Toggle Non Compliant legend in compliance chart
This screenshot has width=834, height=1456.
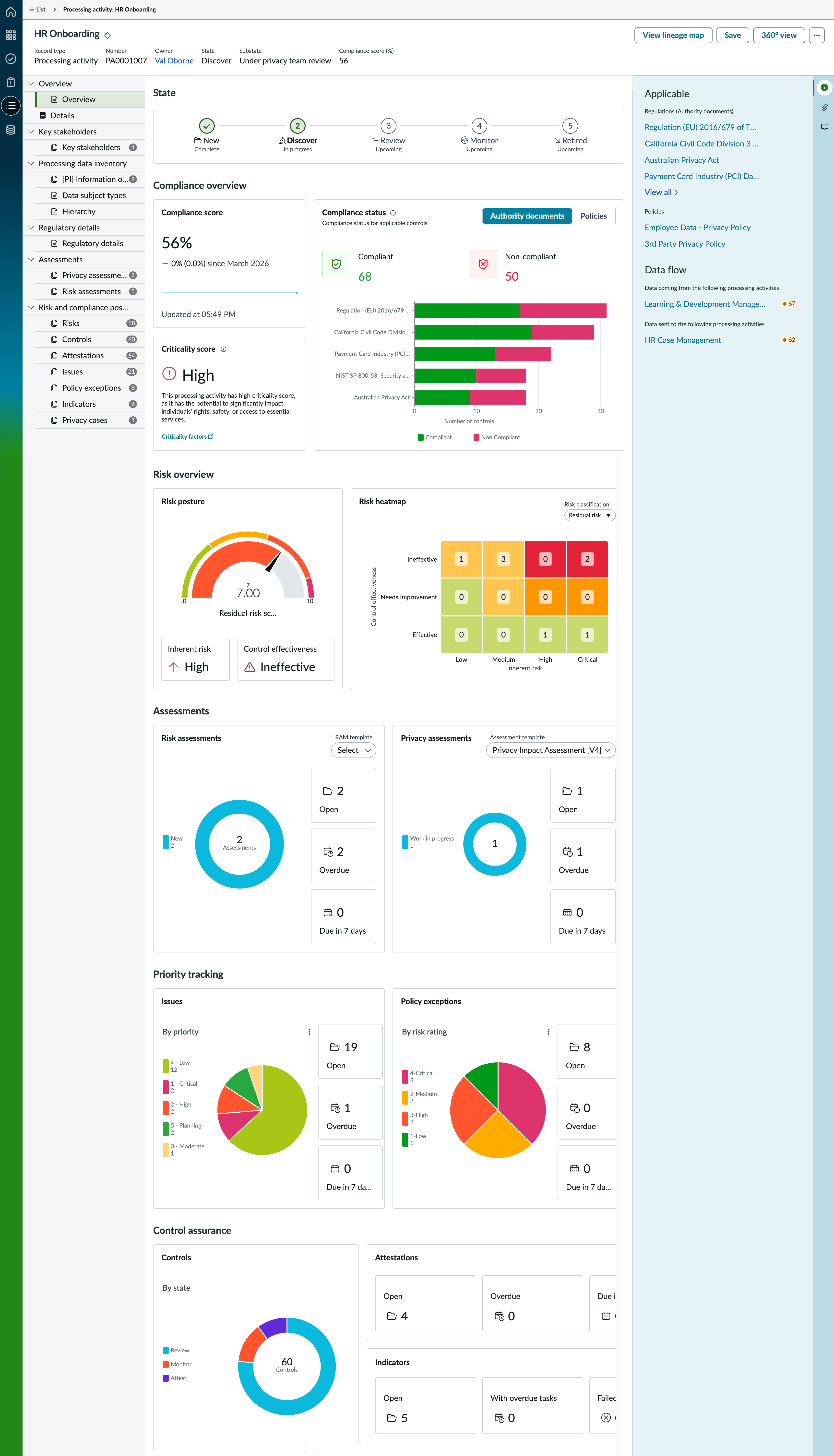(x=497, y=438)
